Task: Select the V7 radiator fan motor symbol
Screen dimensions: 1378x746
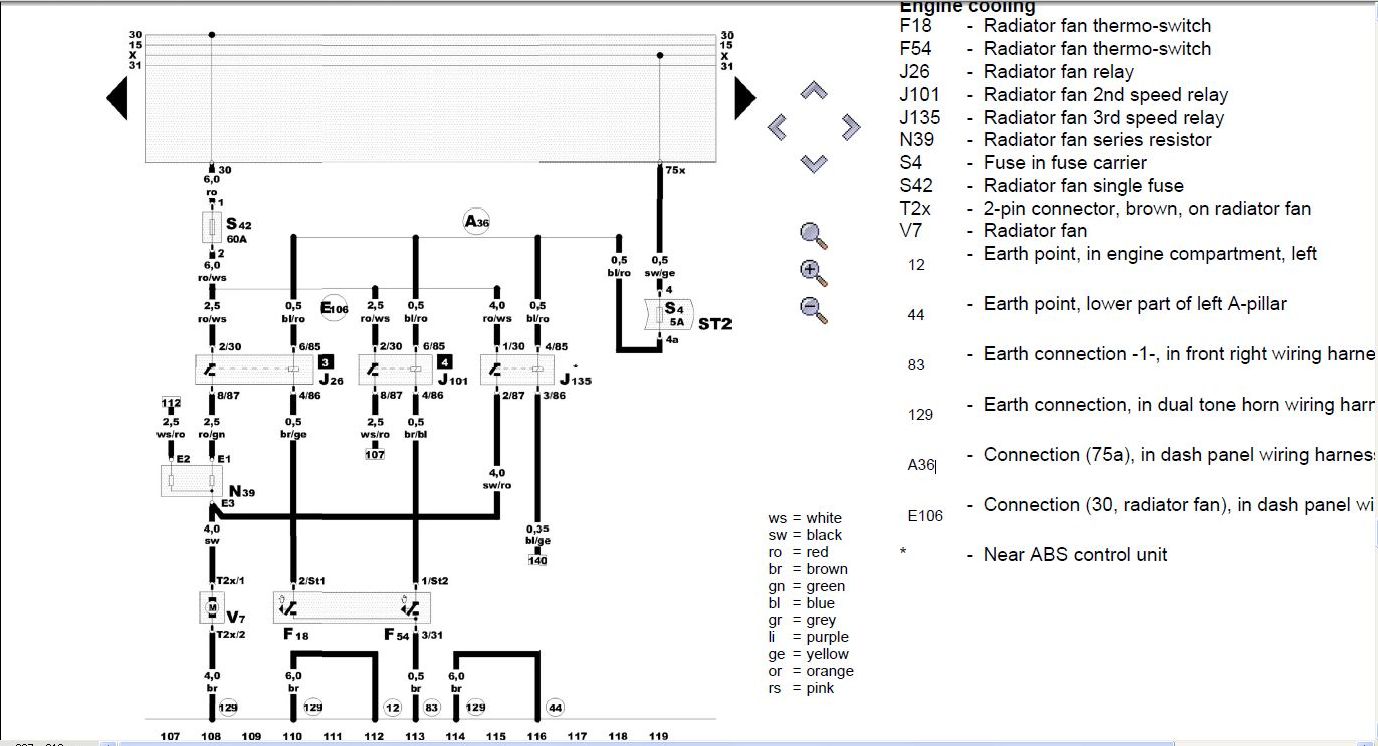Action: pyautogui.click(x=212, y=607)
